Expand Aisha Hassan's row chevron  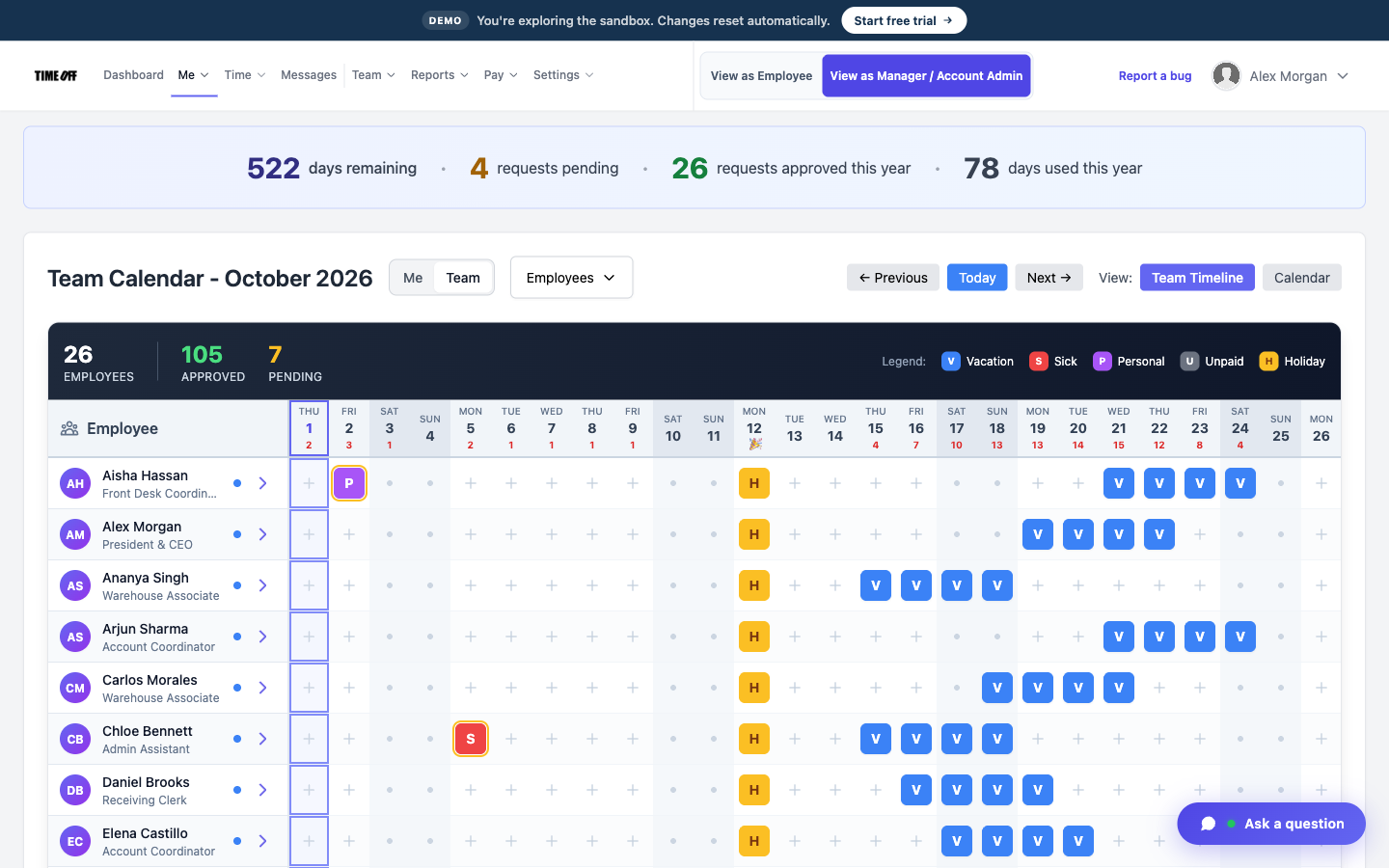262,483
